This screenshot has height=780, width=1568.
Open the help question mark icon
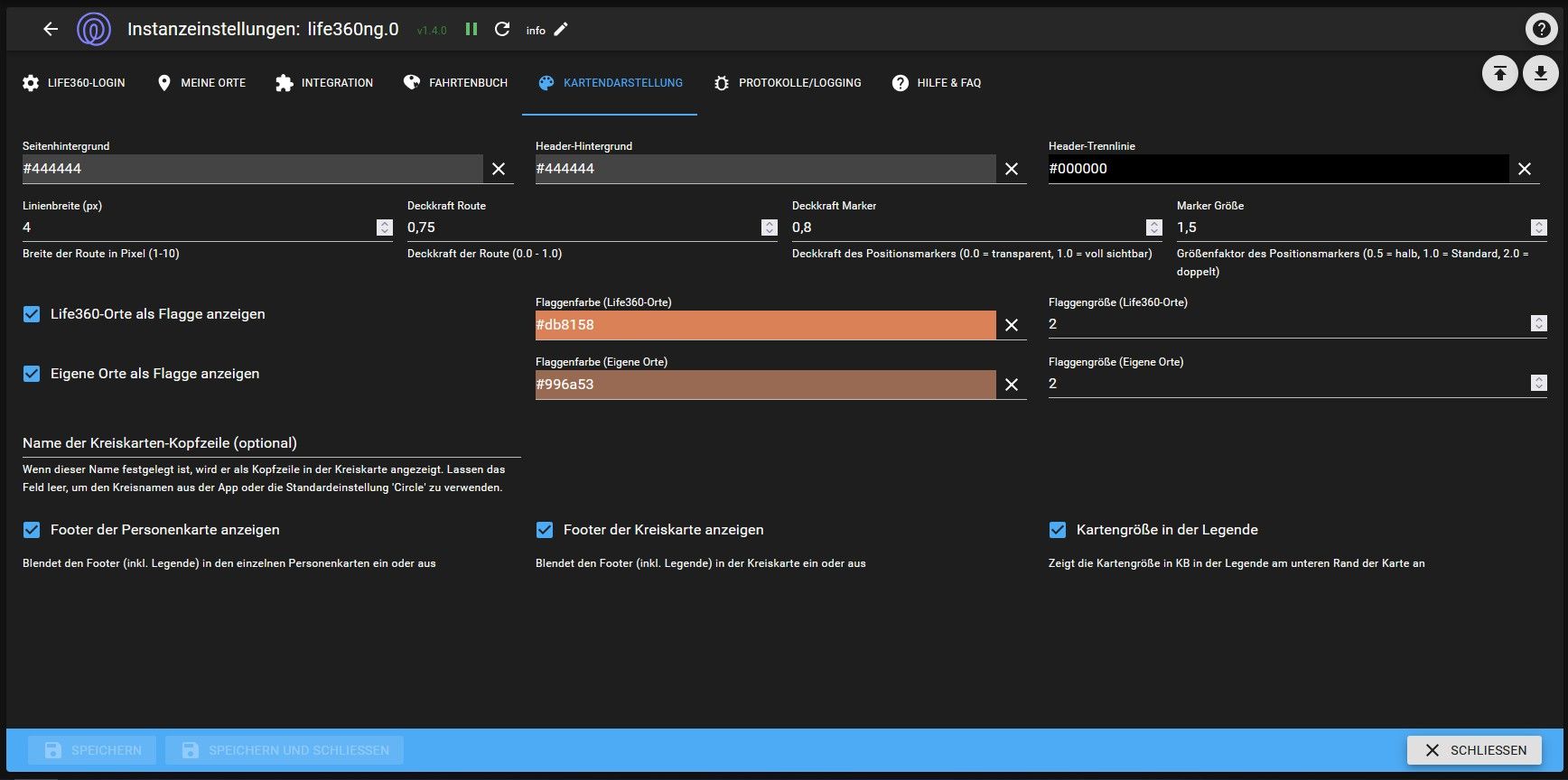(1541, 29)
